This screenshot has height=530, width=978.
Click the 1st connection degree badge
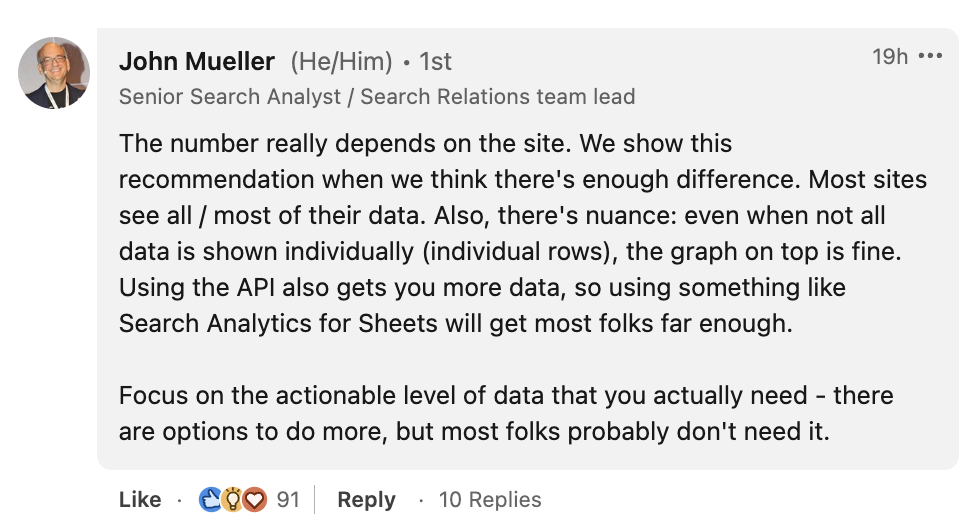(x=435, y=62)
